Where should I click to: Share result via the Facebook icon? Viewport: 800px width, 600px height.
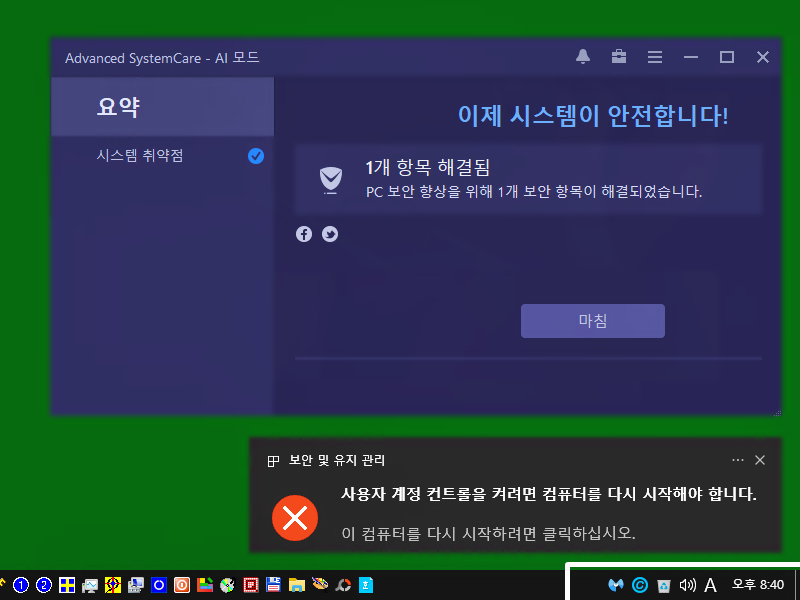(304, 234)
